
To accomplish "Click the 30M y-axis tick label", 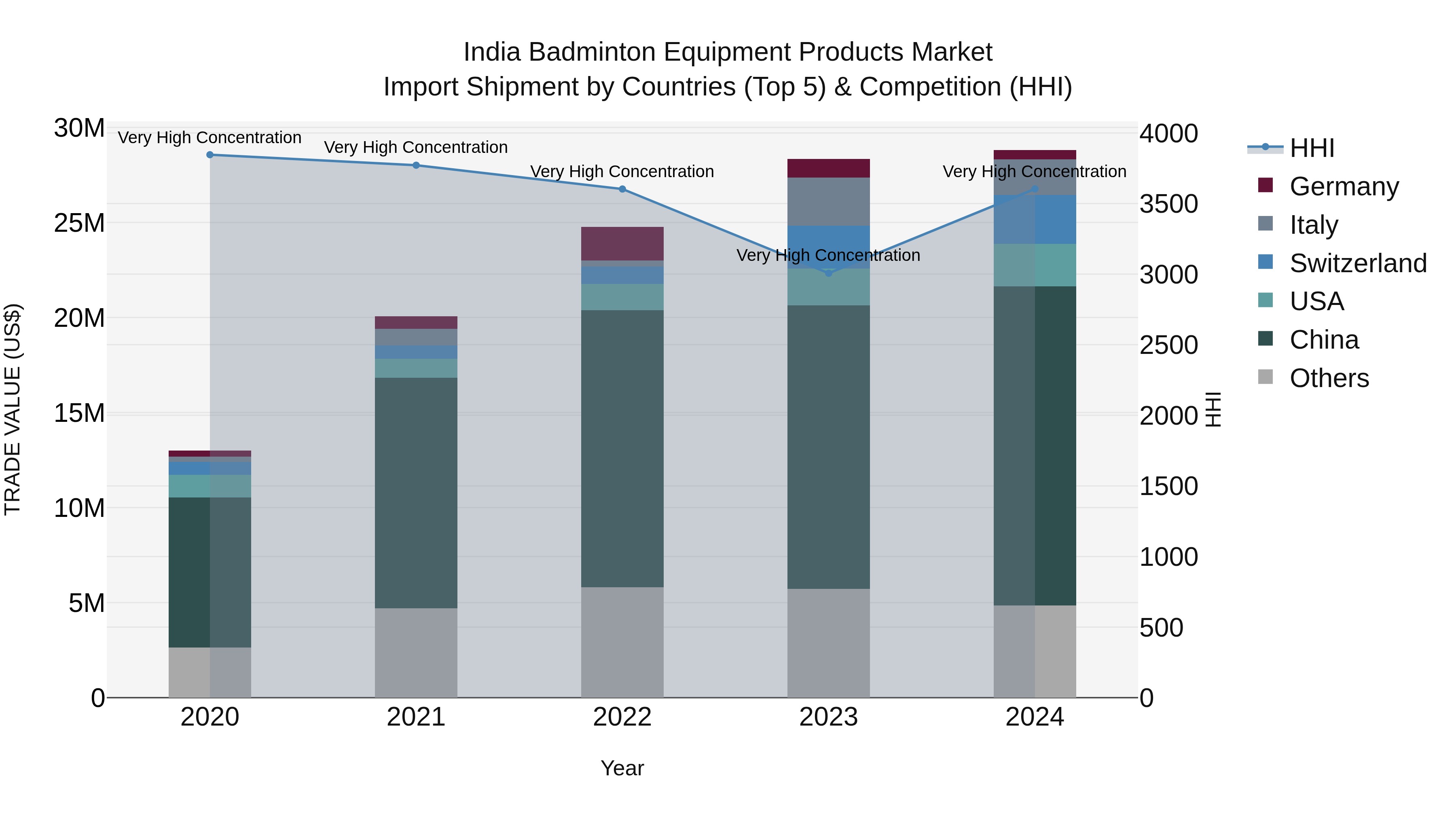I will 79,128.
